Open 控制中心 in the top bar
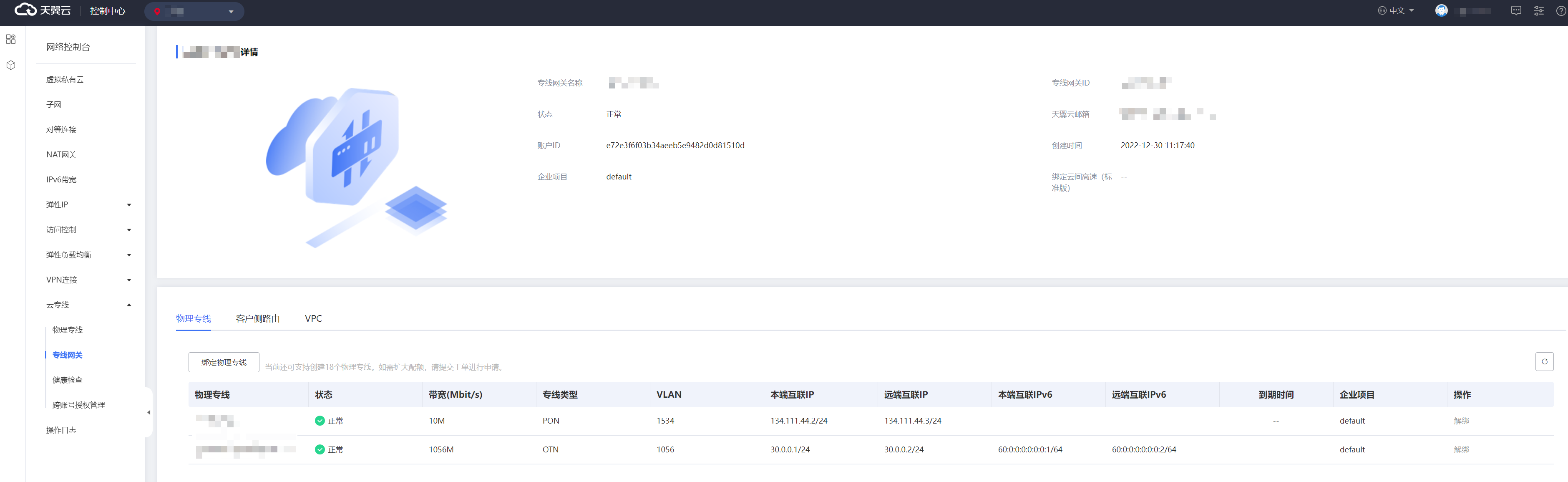This screenshot has width=1568, height=482. click(x=108, y=11)
